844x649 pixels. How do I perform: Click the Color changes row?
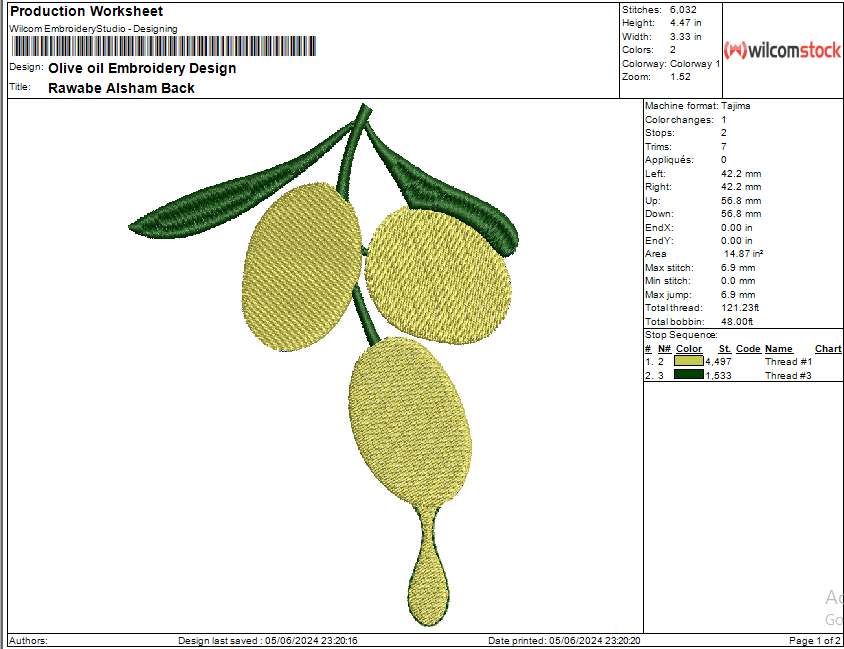click(x=686, y=119)
